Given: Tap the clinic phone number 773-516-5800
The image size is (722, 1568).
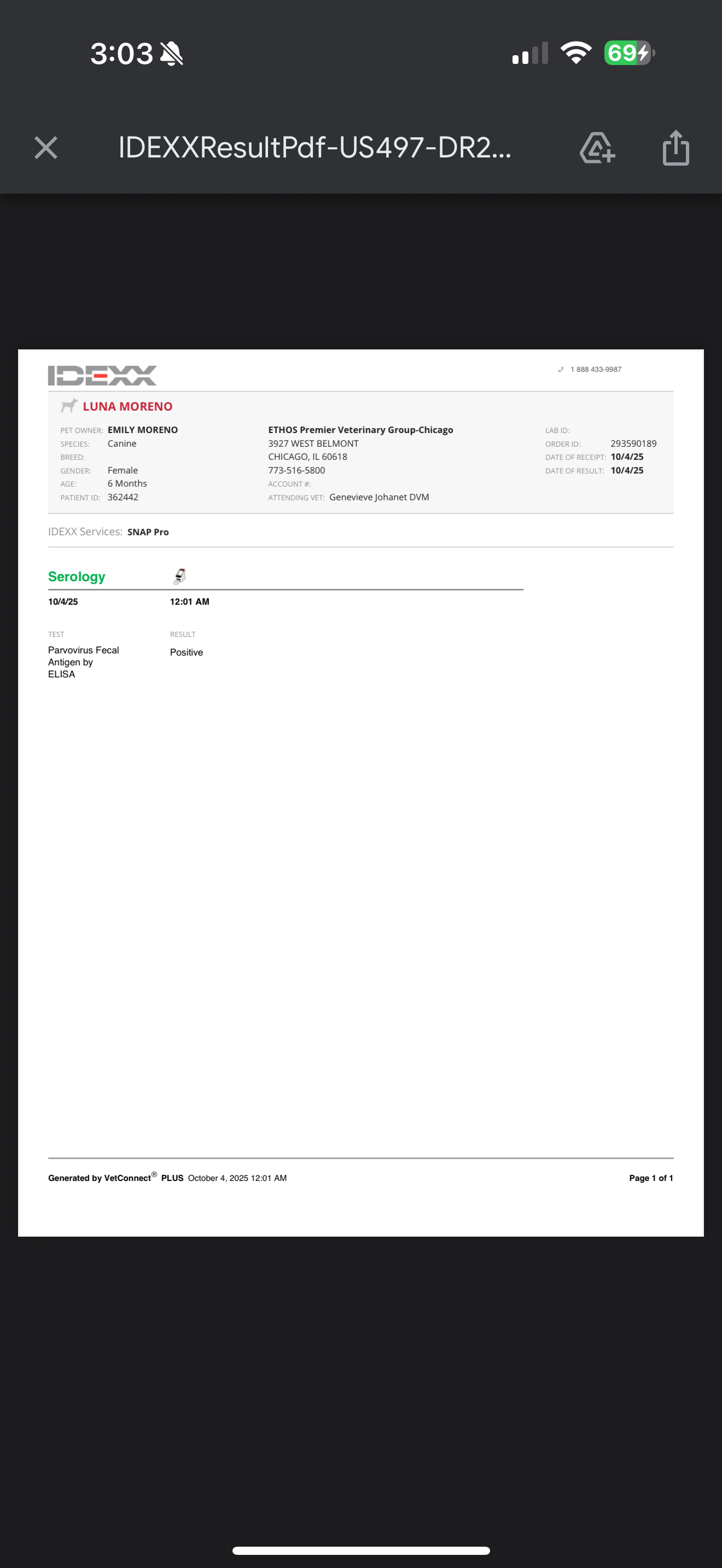Looking at the screenshot, I should tap(296, 471).
